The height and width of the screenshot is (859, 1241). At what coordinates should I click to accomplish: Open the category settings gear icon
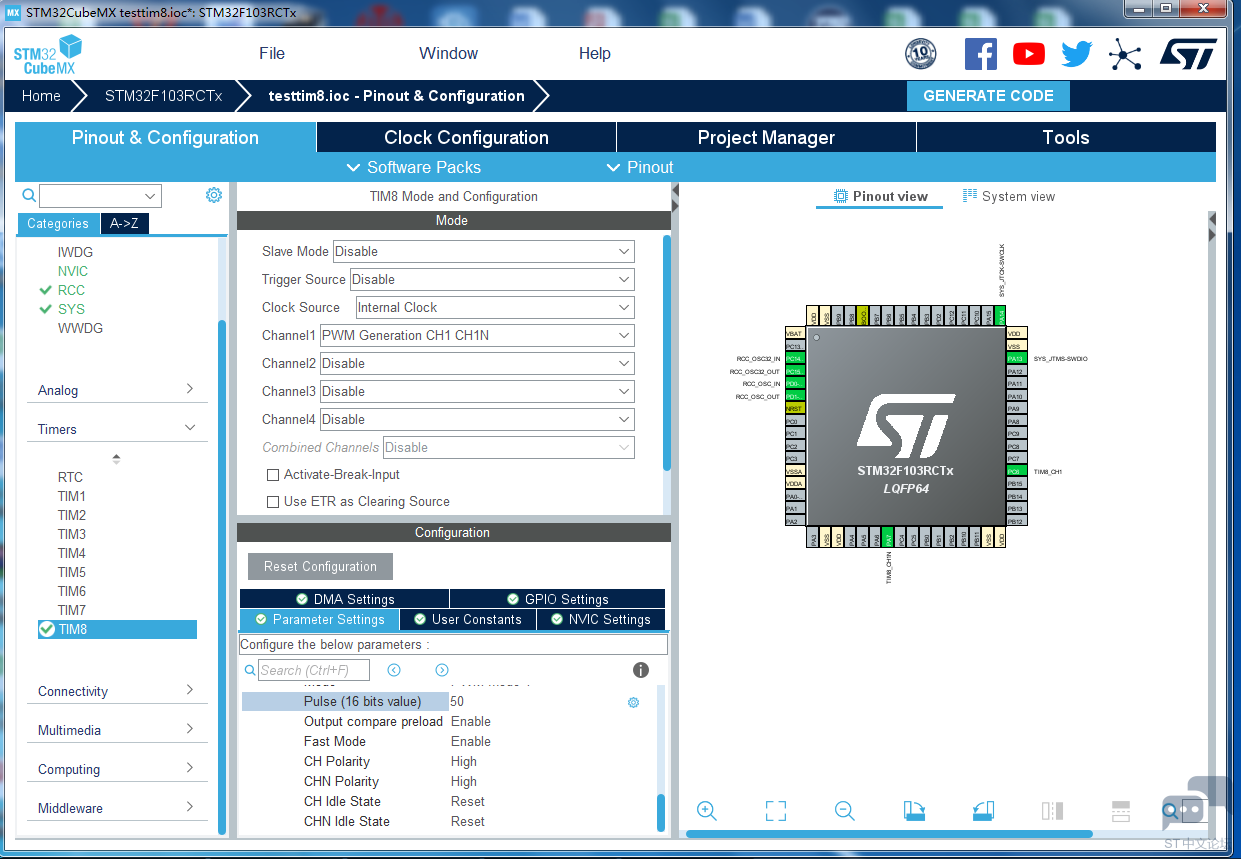(214, 195)
